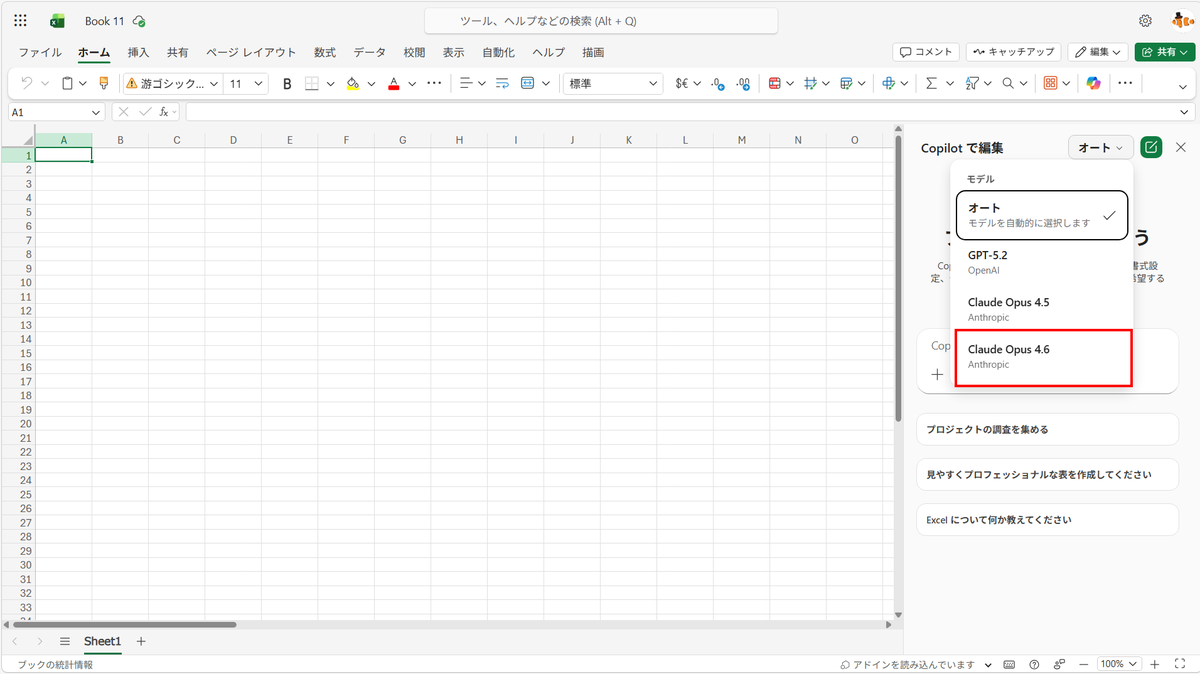The width and height of the screenshot is (1200, 674).
Task: Choose プロジェクトの調査を集める suggestion
Action: (1047, 429)
